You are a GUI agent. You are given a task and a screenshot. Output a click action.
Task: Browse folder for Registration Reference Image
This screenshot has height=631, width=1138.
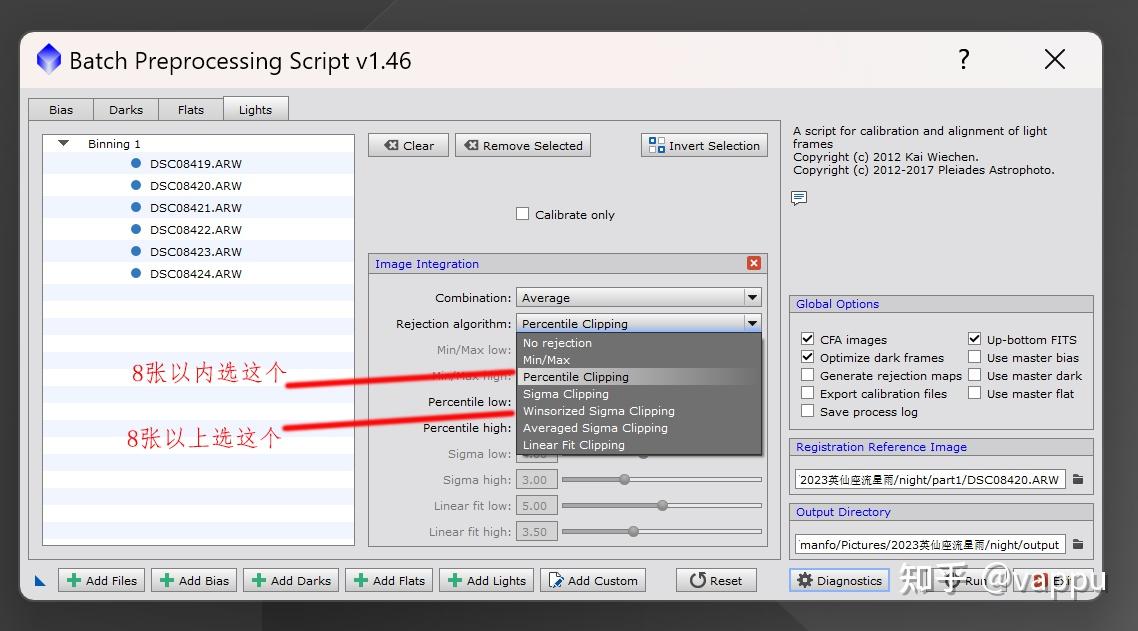tap(1078, 479)
